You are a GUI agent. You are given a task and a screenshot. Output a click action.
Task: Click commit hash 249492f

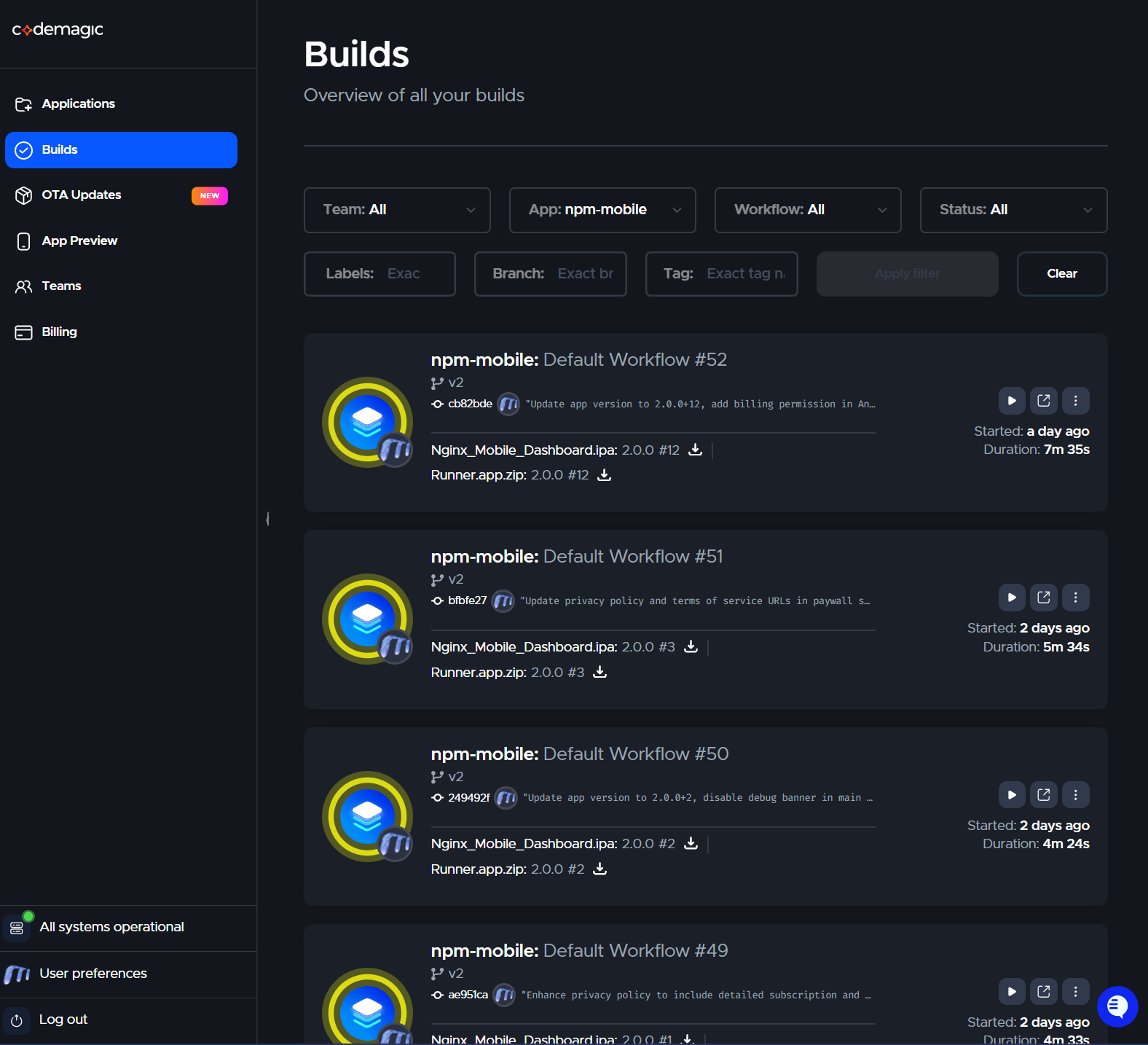pyautogui.click(x=469, y=798)
